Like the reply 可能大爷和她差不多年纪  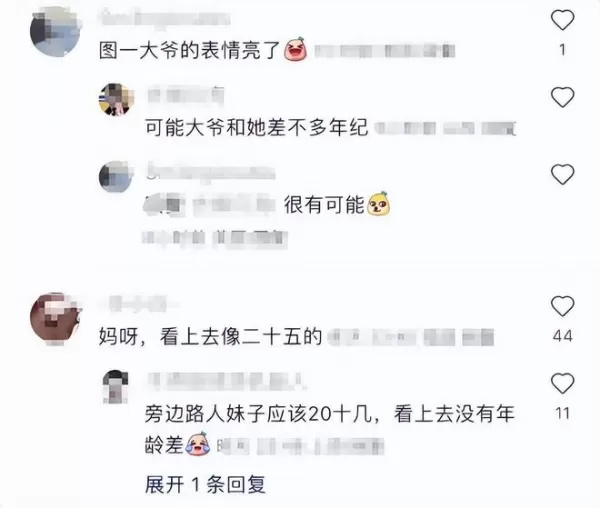click(x=562, y=97)
